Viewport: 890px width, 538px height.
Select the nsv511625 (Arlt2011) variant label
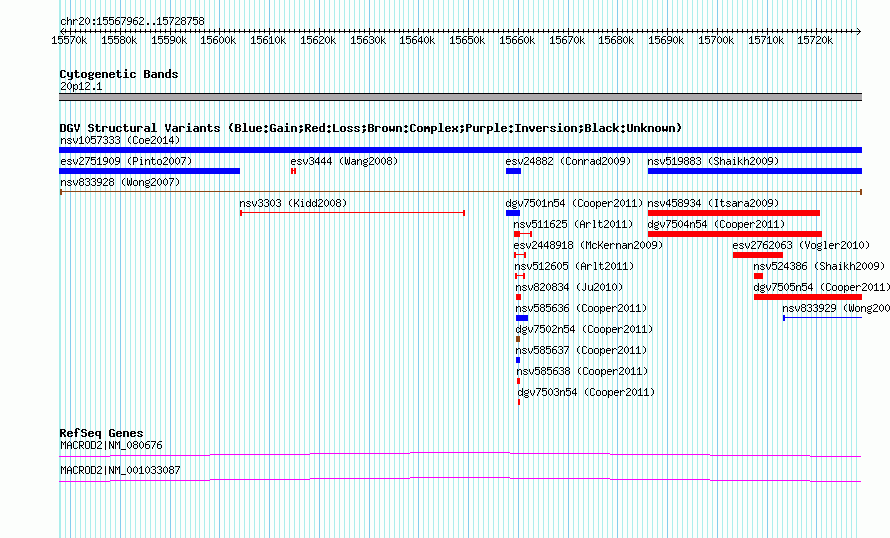click(x=573, y=224)
